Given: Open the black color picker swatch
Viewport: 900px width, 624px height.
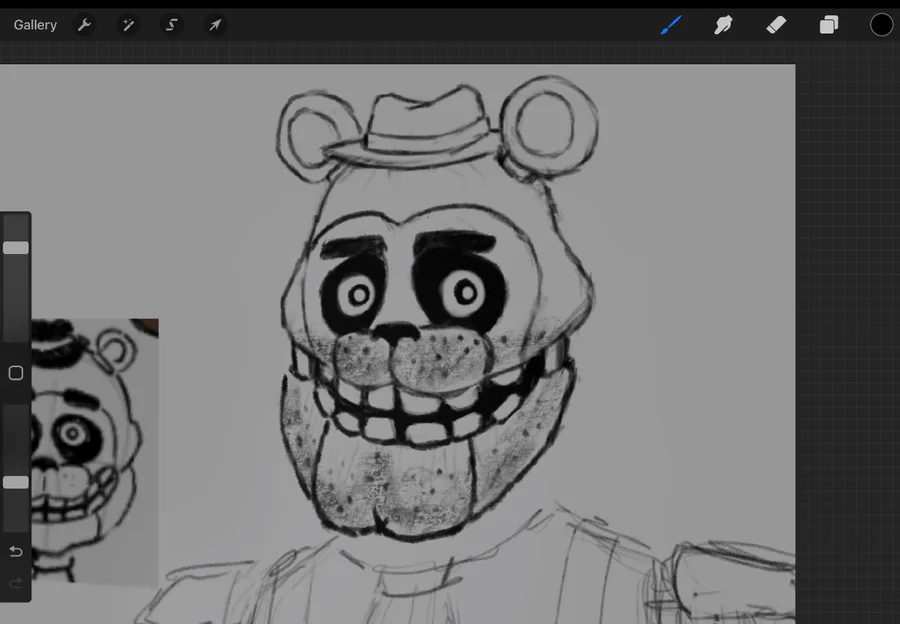Looking at the screenshot, I should (882, 25).
